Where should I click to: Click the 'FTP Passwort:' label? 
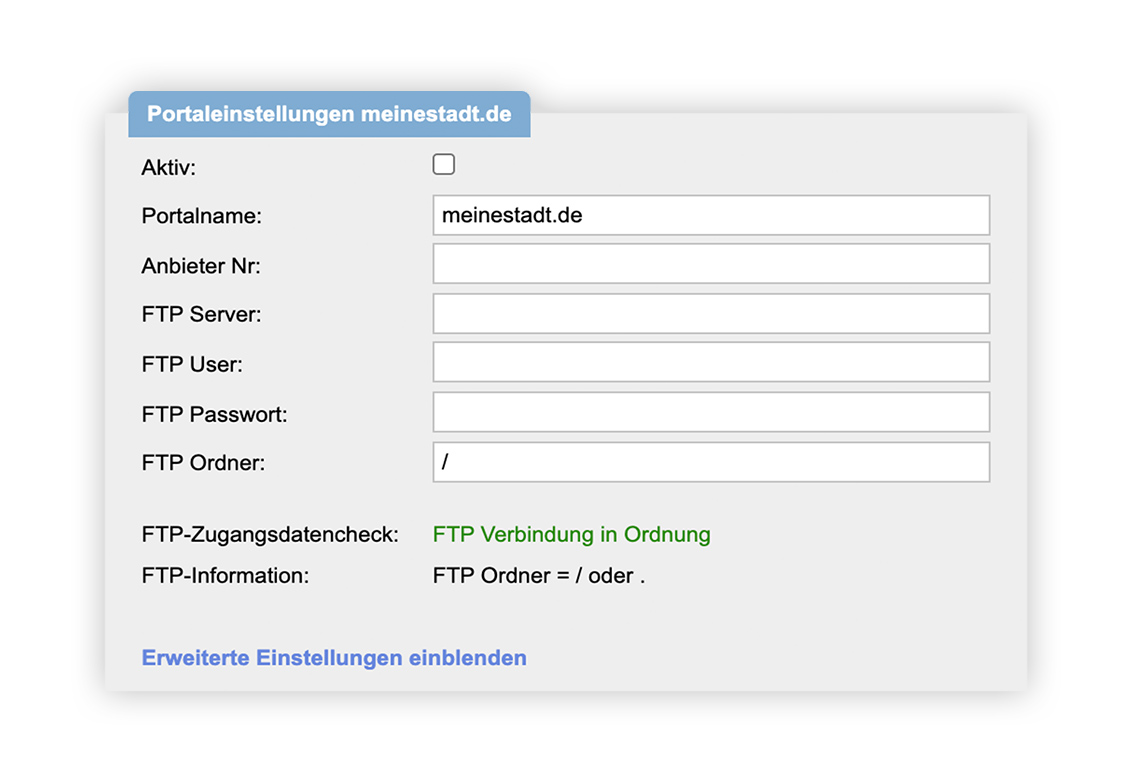[214, 415]
